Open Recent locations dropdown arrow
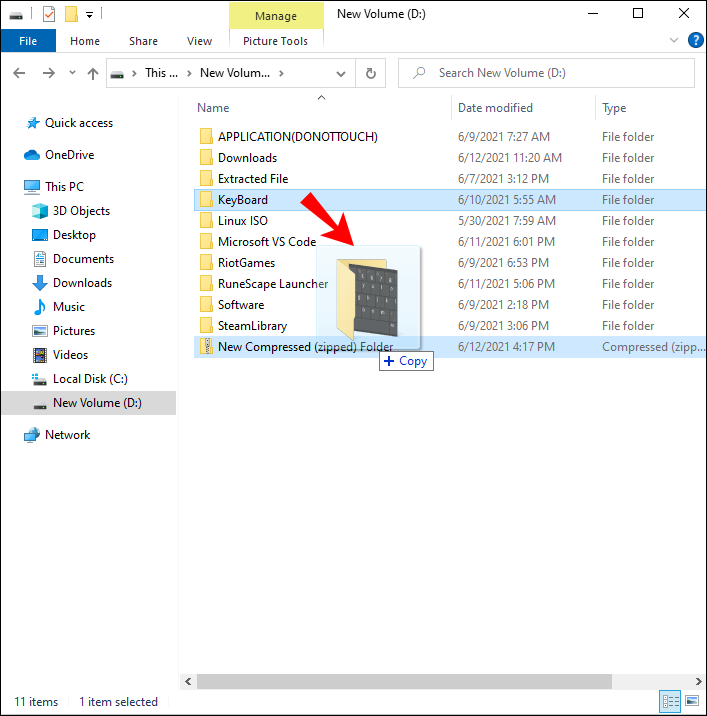Viewport: 707px width, 716px height. point(72,73)
